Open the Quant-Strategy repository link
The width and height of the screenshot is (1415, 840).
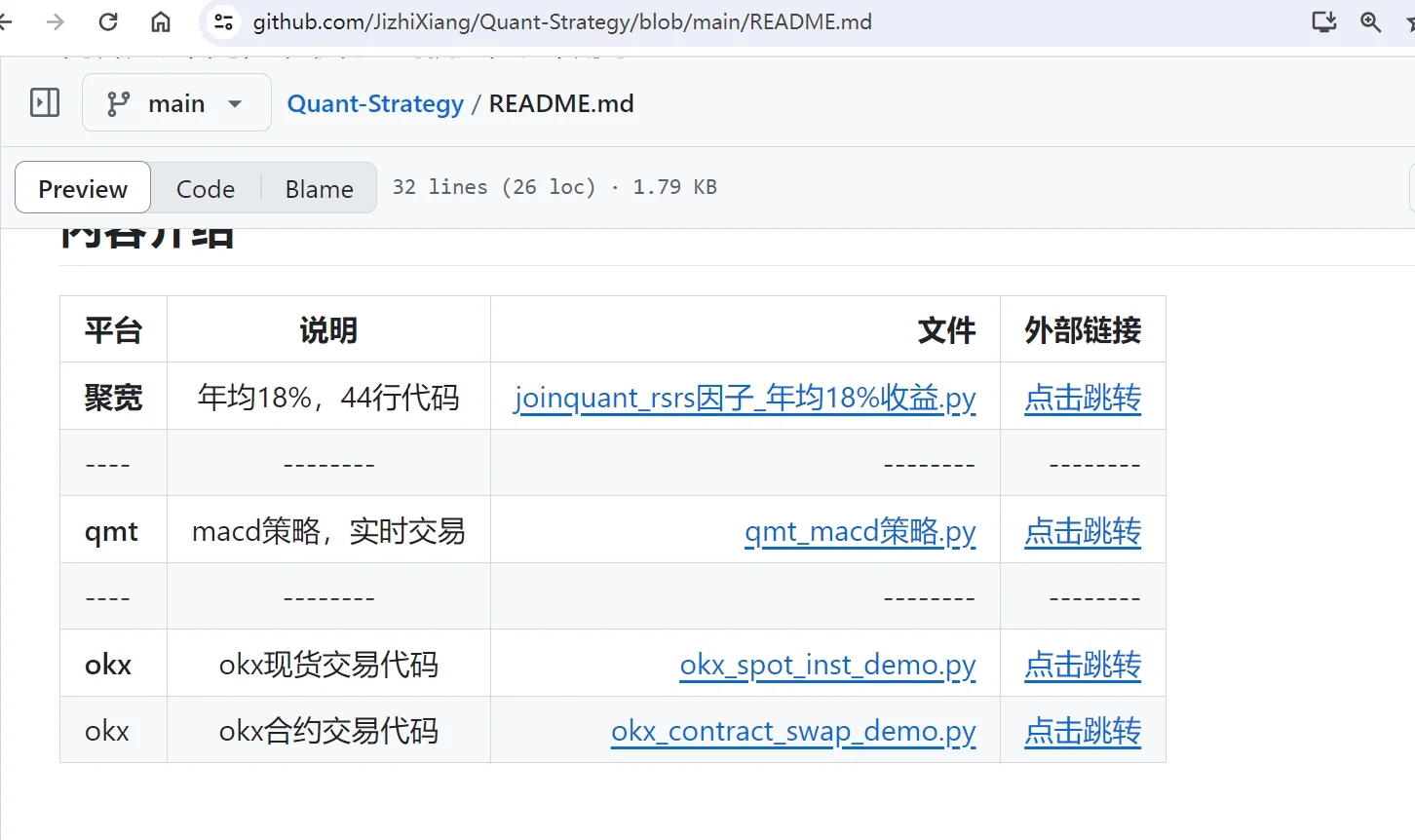(374, 103)
